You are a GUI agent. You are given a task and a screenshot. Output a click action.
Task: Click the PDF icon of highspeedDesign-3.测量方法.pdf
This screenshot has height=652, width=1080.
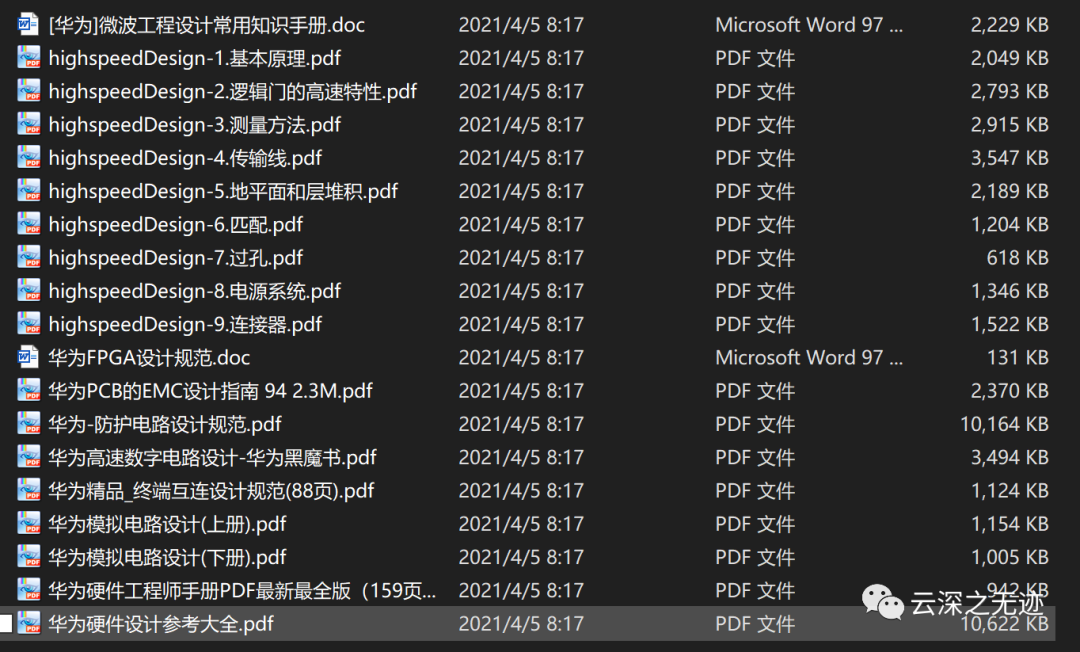click(28, 124)
